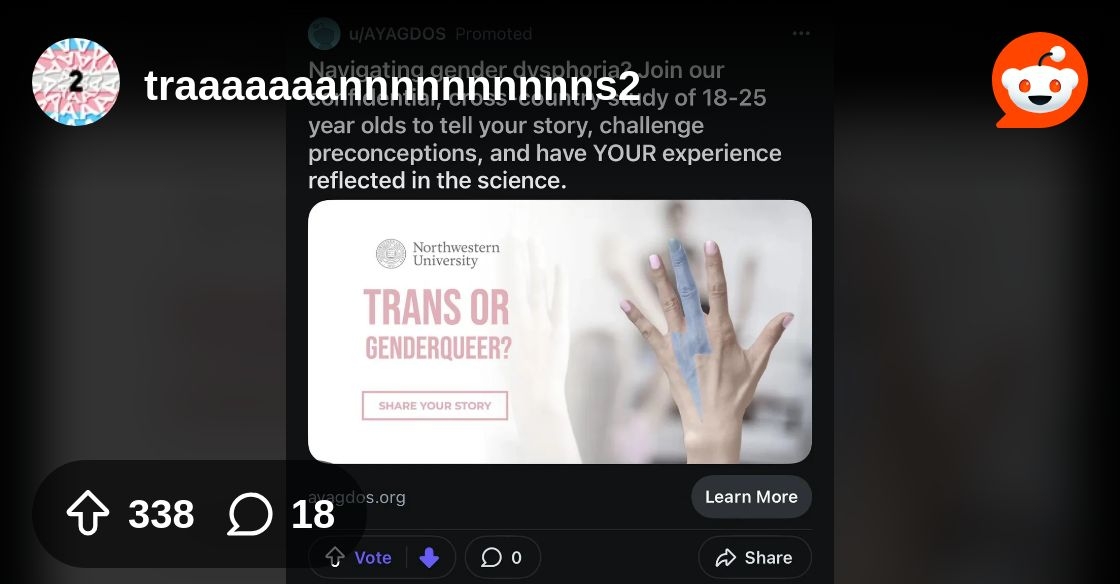
Task: Click the subreddit avatar with number 2
Action: [76, 82]
